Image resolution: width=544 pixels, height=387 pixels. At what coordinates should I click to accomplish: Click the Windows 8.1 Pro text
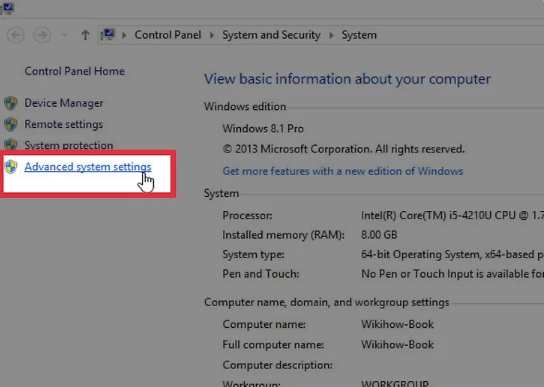tap(263, 129)
